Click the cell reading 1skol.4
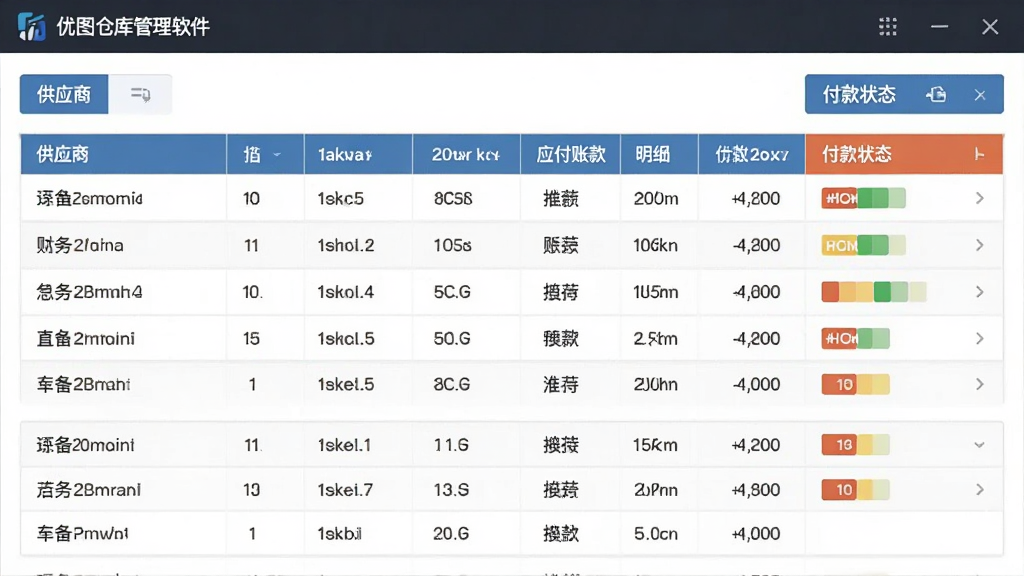1024x576 pixels. [x=345, y=292]
